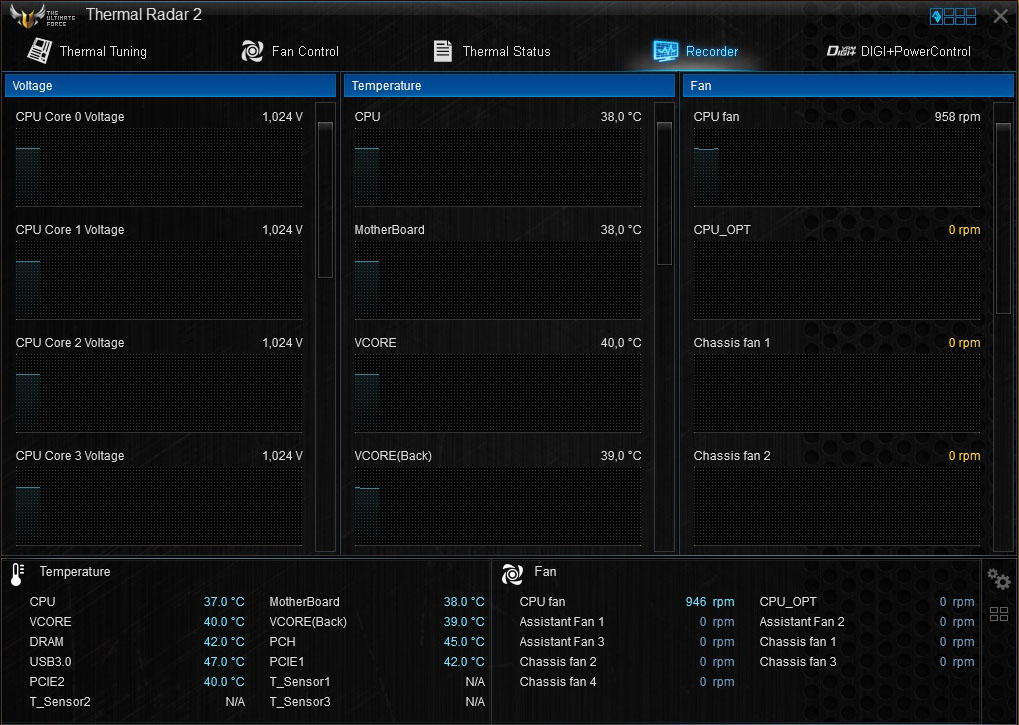
Task: Click the DIGI+ logo icon
Action: pos(841,51)
